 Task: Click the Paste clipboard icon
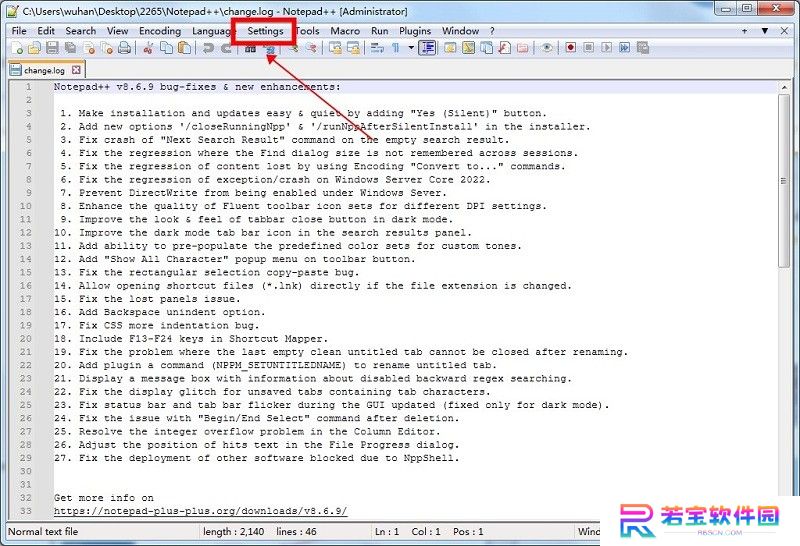click(184, 48)
